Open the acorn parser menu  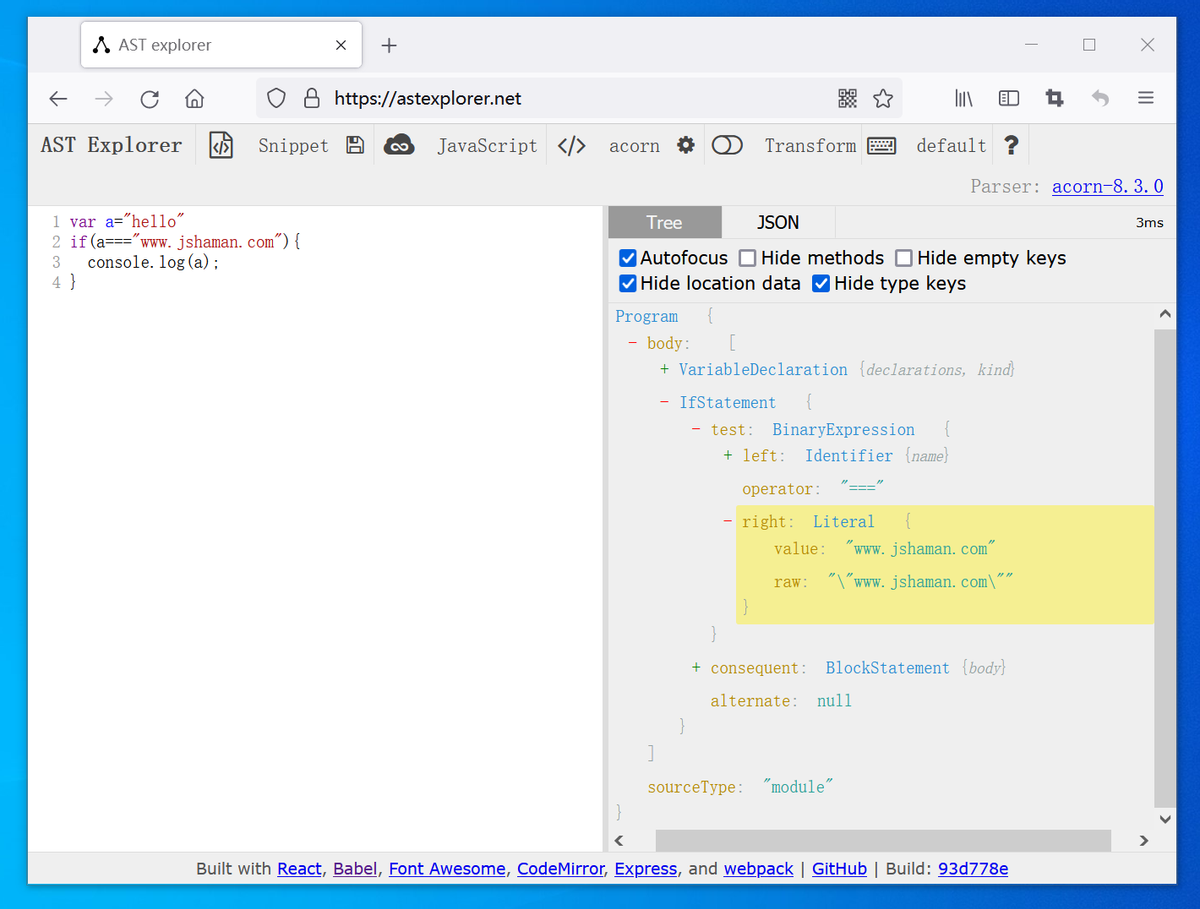634,145
